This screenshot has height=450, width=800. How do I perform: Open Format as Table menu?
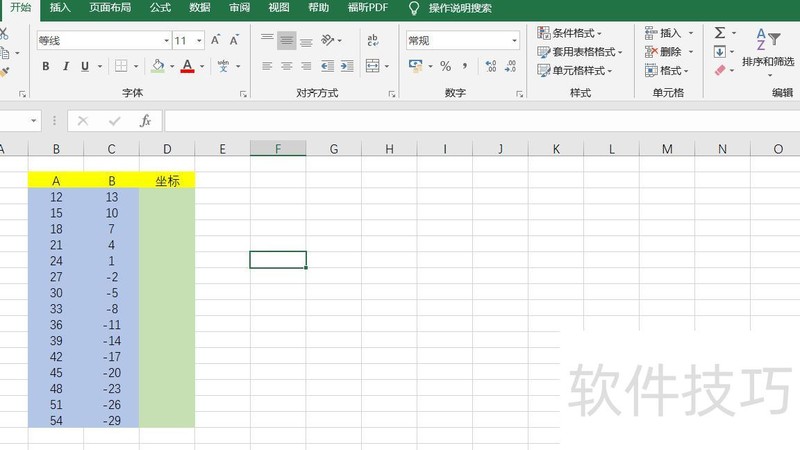click(x=580, y=52)
